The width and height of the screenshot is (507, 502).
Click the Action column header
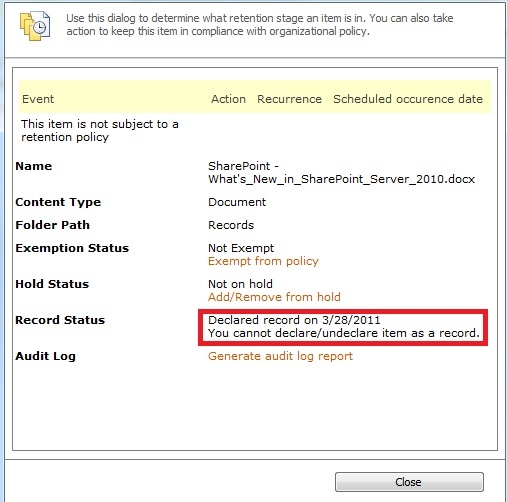[228, 99]
